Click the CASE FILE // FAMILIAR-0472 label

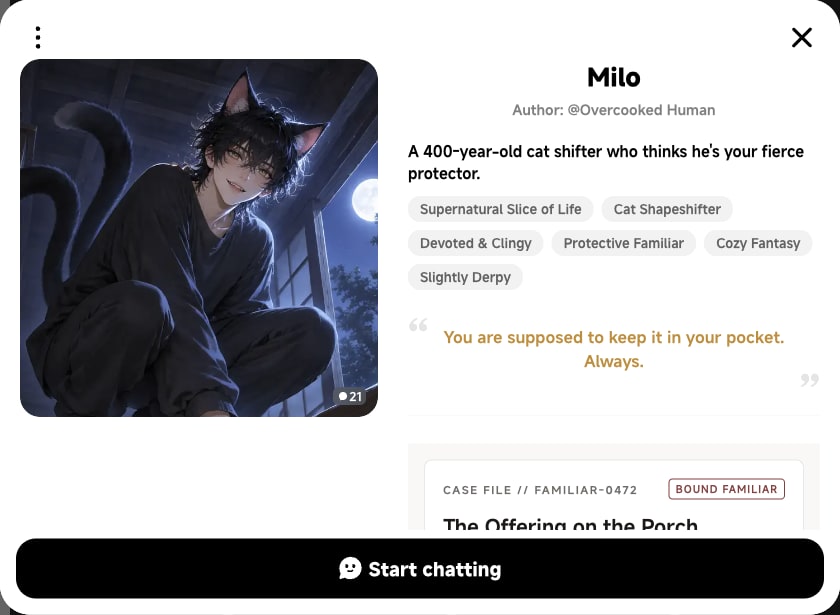(540, 490)
